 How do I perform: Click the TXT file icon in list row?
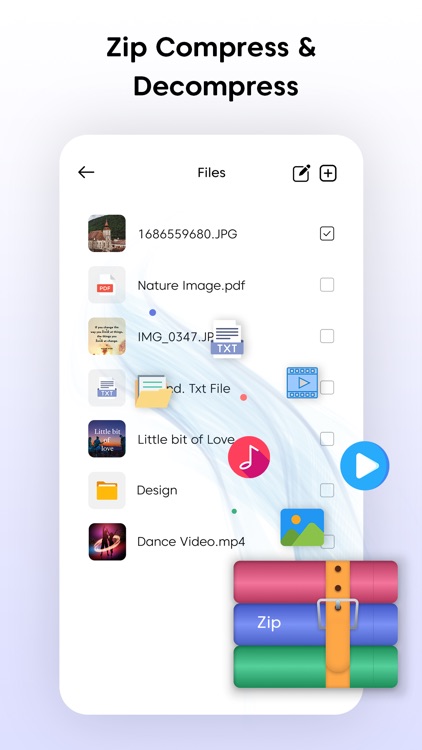(107, 388)
